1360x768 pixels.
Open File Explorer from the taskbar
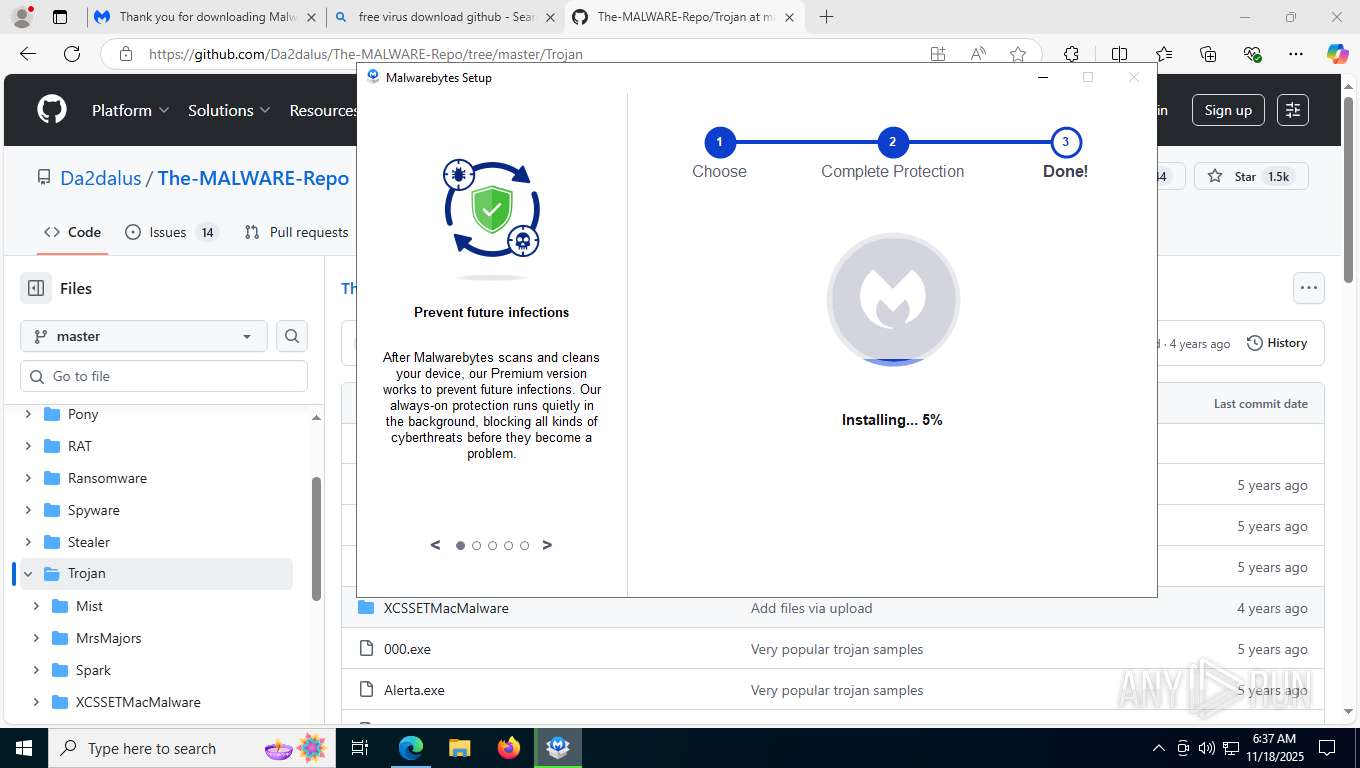(x=459, y=748)
